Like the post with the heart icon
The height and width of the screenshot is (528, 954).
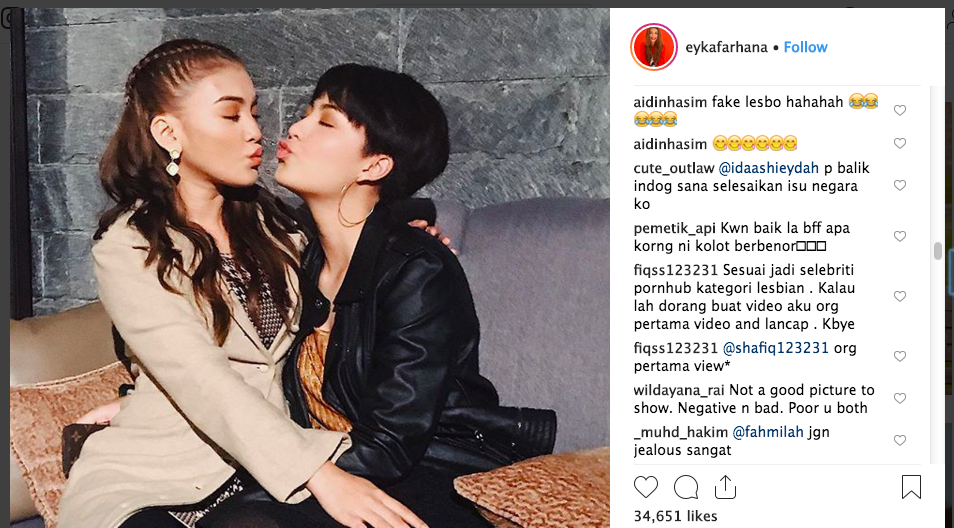tap(646, 487)
